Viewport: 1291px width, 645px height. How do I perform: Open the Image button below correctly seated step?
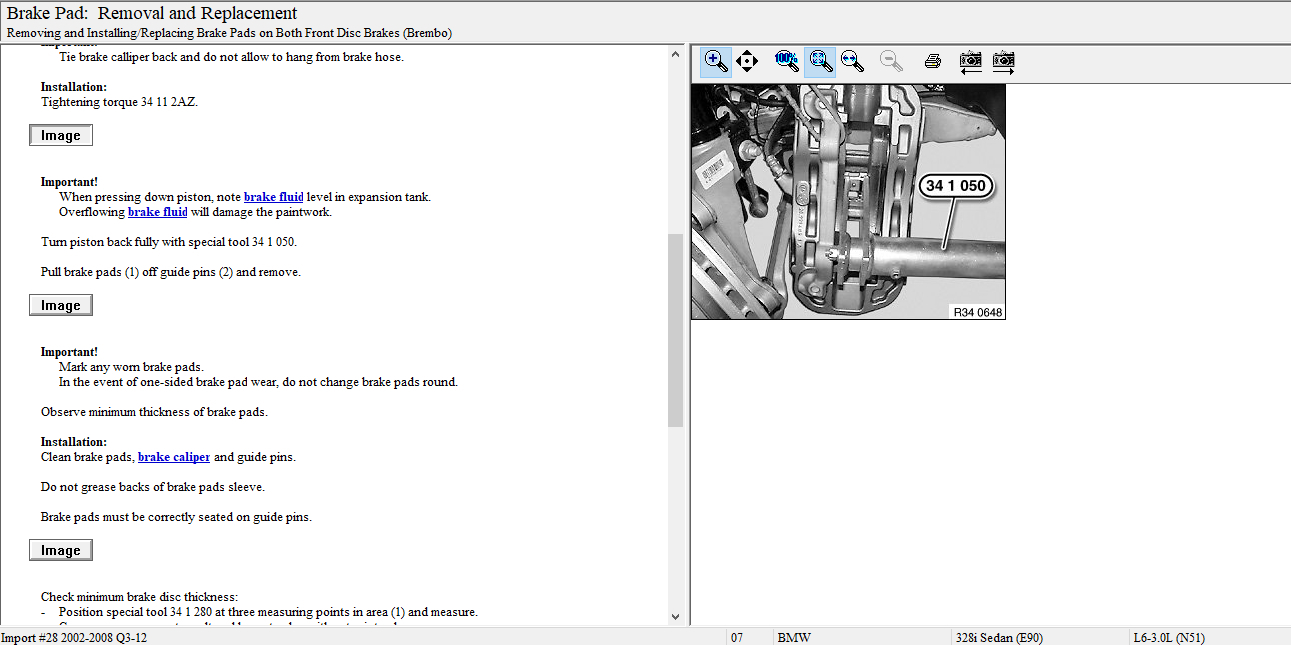61,550
